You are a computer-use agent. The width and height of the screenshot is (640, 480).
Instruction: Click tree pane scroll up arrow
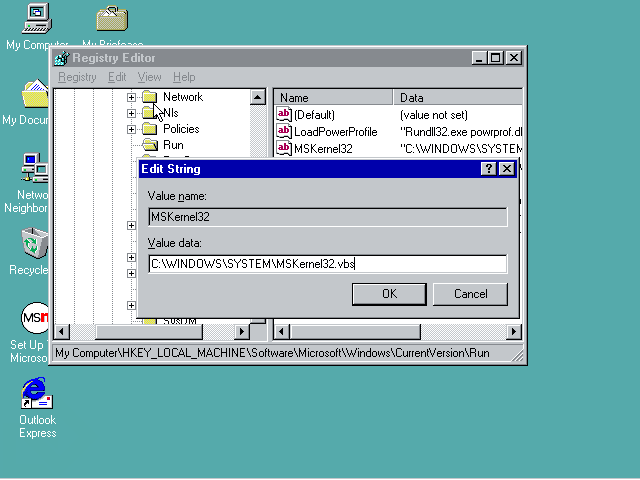pos(258,97)
